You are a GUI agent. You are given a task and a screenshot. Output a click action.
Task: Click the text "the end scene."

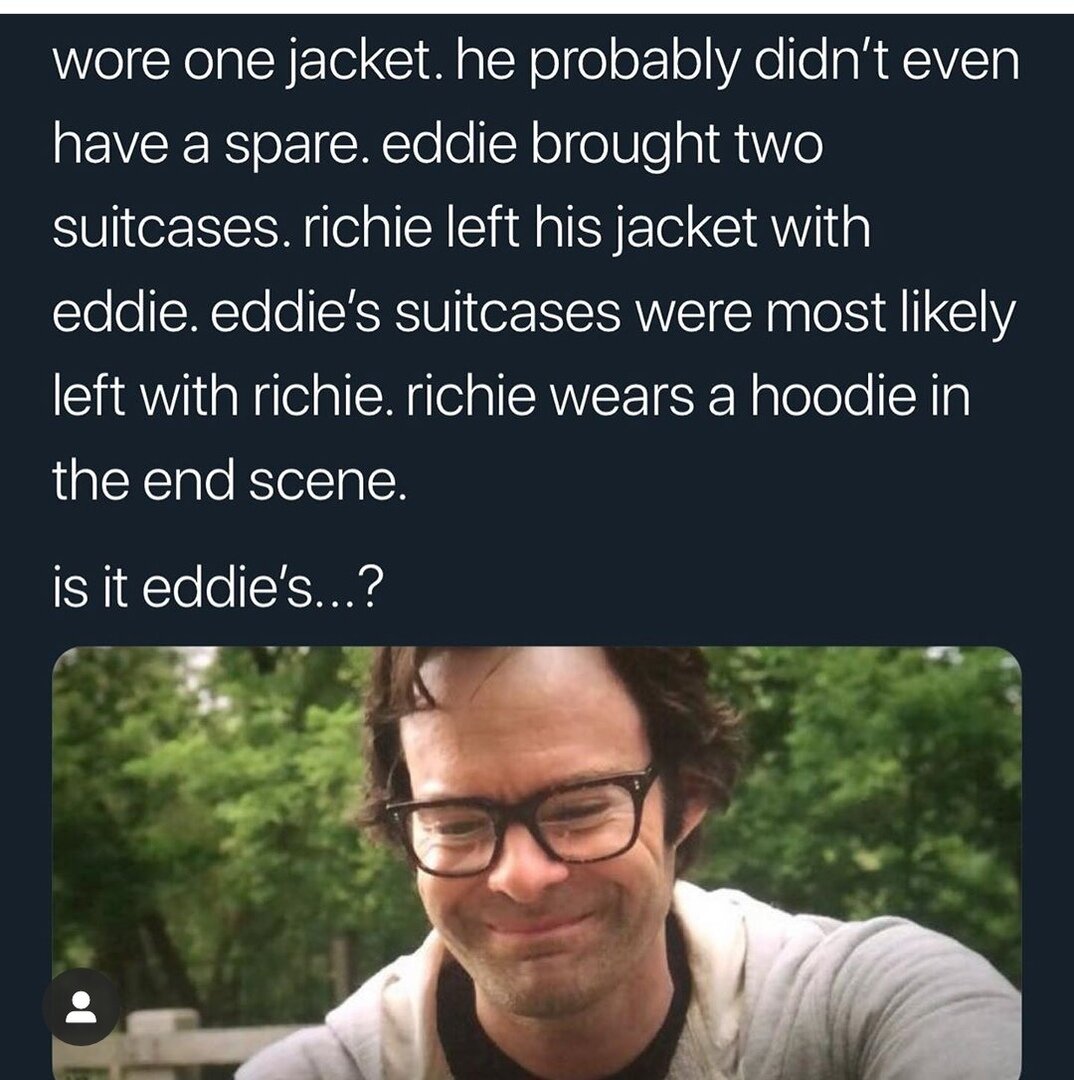[x=229, y=480]
